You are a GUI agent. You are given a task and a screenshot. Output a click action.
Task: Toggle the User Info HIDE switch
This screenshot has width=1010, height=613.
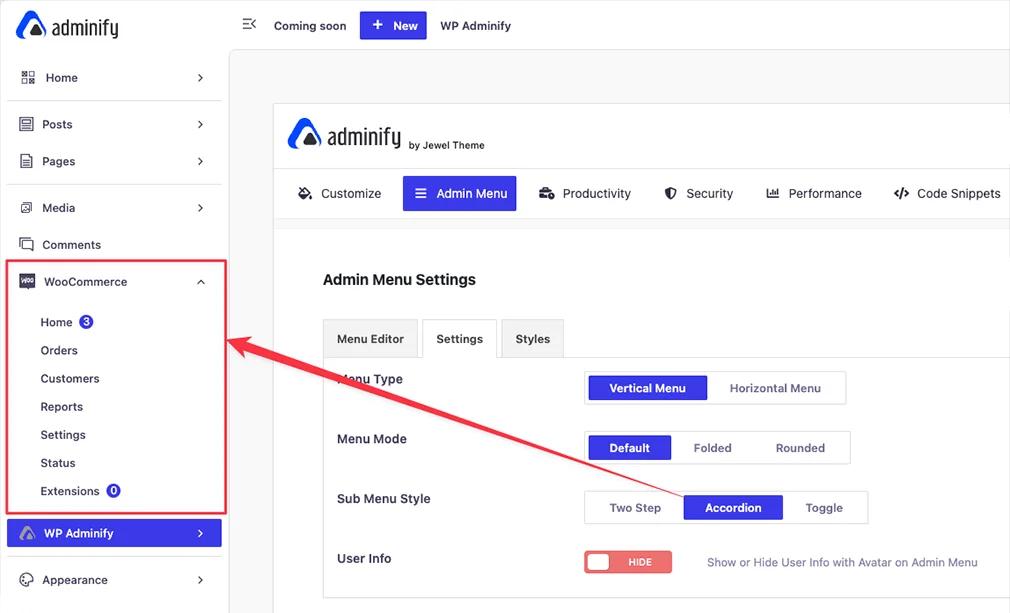pos(628,561)
